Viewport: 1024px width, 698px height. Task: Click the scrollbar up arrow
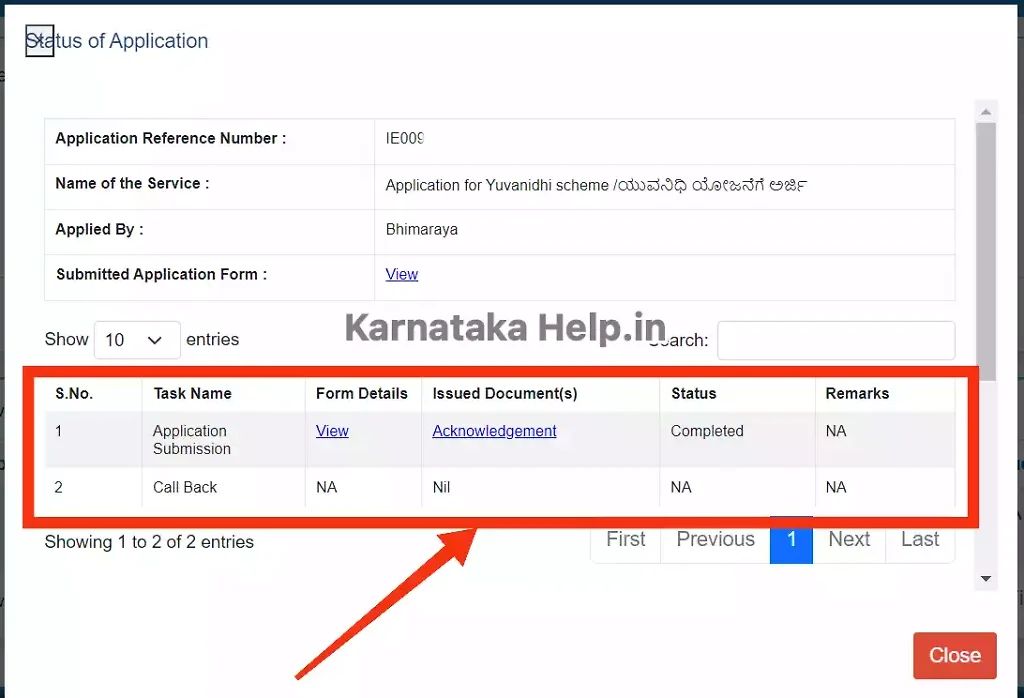tap(985, 112)
